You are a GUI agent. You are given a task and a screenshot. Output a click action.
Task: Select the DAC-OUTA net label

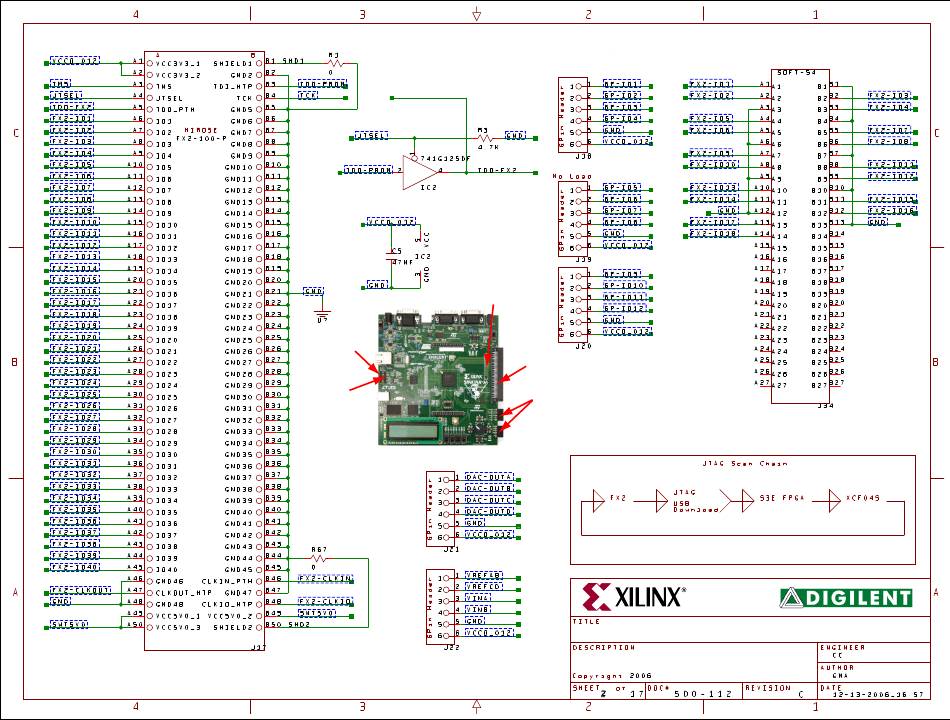[x=489, y=477]
